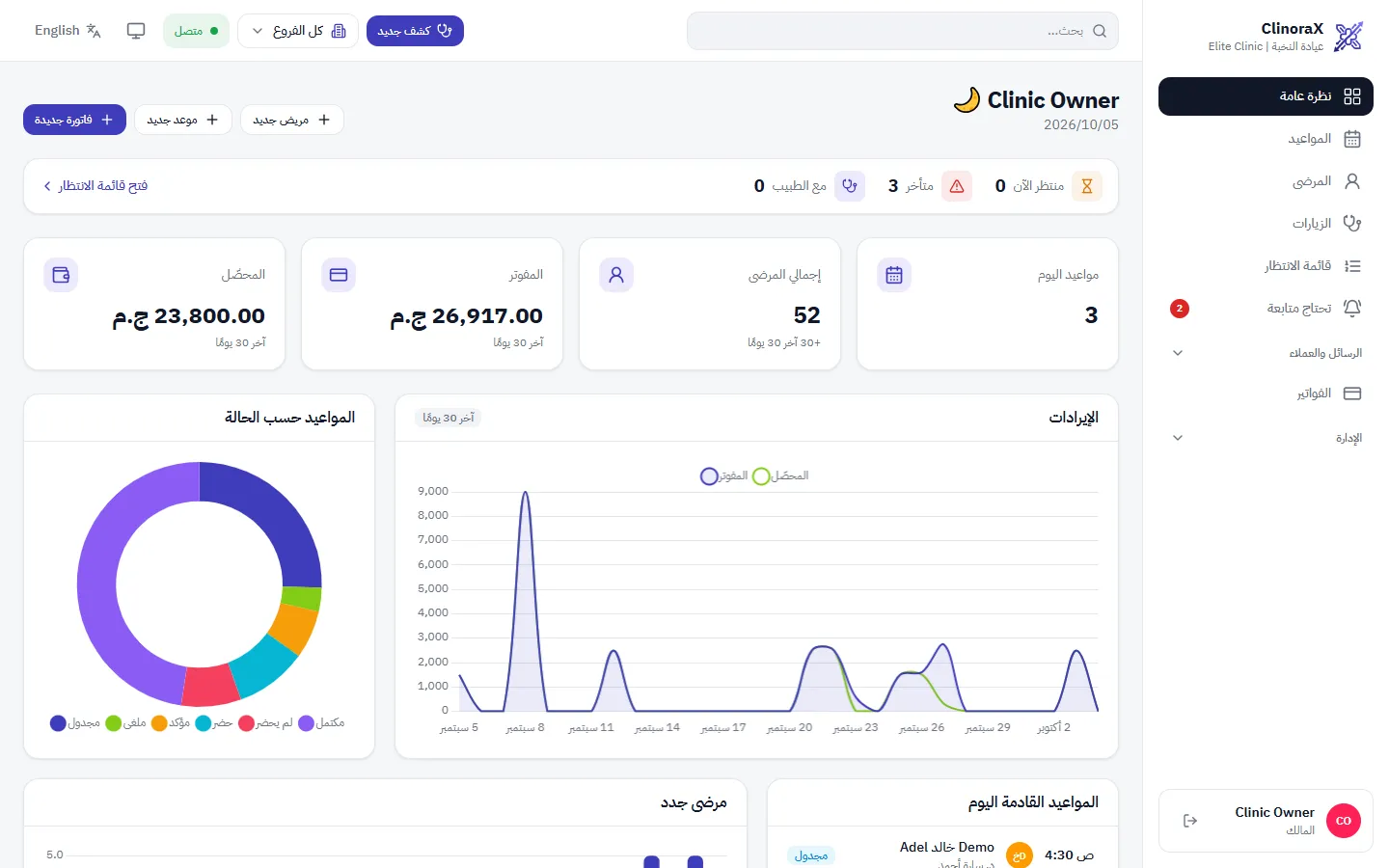
Task: Click the stethoscope icon next to مع الطبيب
Action: [850, 186]
